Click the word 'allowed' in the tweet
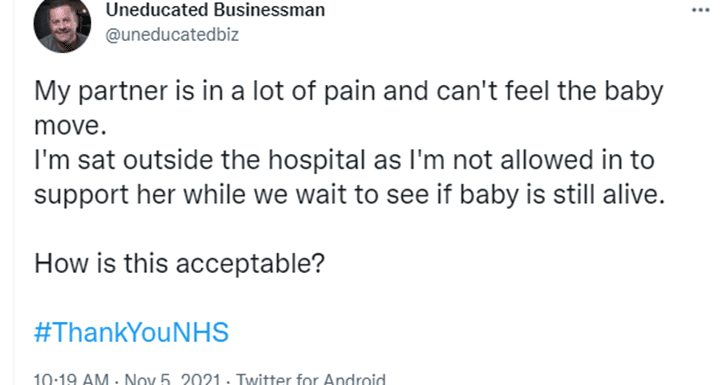The width and height of the screenshot is (723, 385). coord(541,160)
